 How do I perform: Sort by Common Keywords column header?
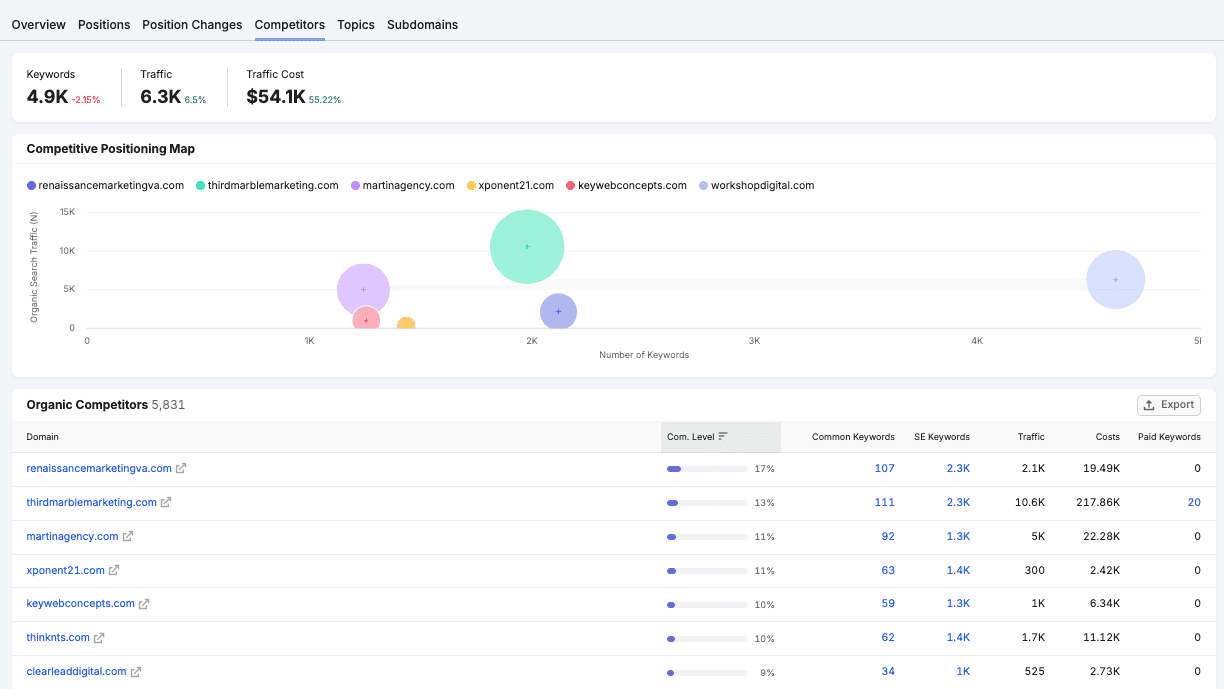pyautogui.click(x=853, y=437)
